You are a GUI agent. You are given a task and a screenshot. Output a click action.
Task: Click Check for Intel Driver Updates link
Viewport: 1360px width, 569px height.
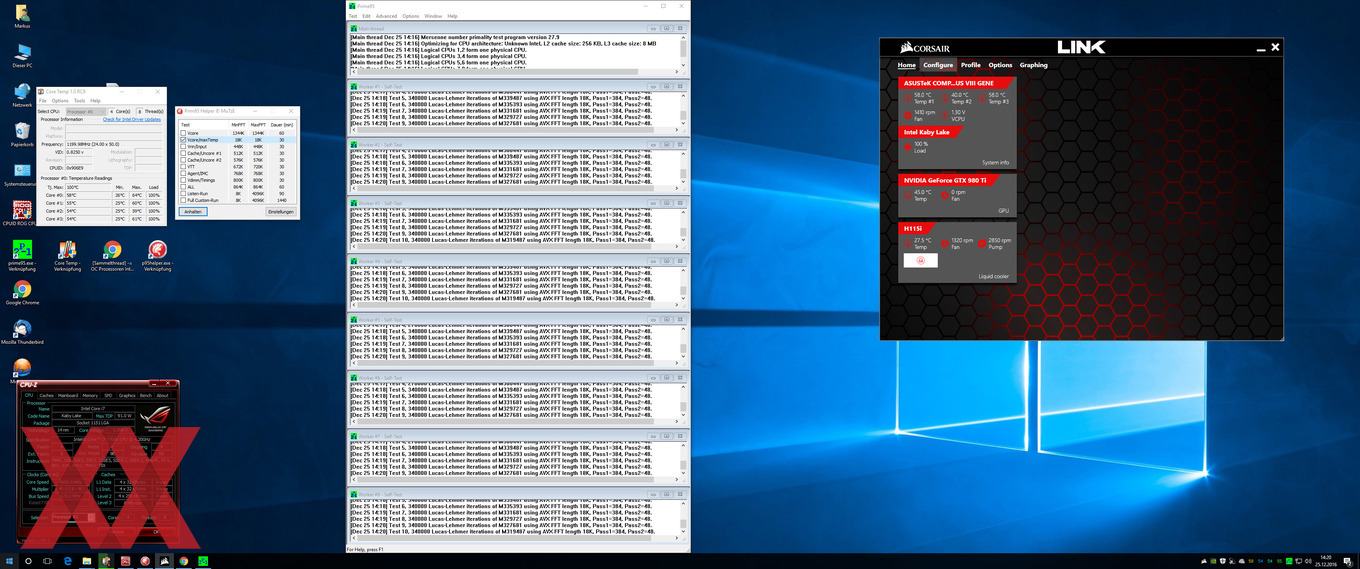pos(132,119)
